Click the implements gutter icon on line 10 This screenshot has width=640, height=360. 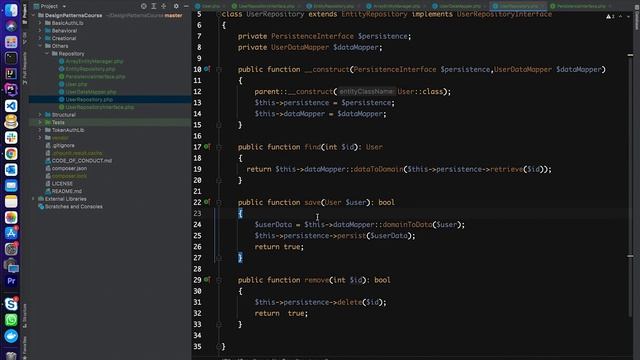[x=207, y=69]
